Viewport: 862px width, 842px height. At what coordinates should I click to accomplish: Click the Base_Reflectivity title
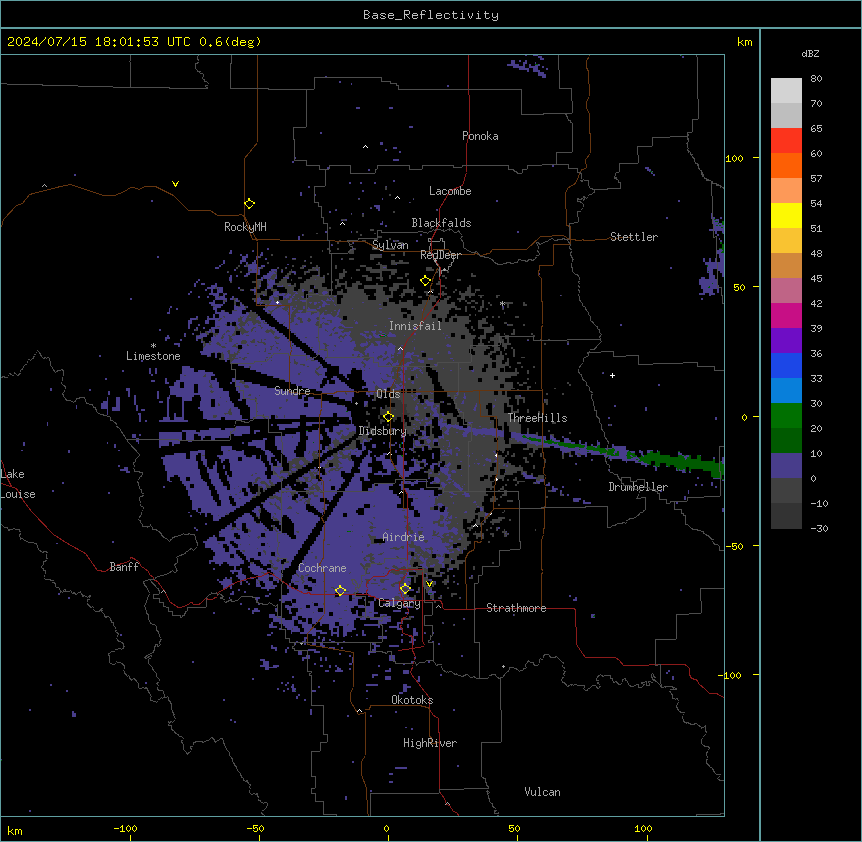click(x=431, y=15)
